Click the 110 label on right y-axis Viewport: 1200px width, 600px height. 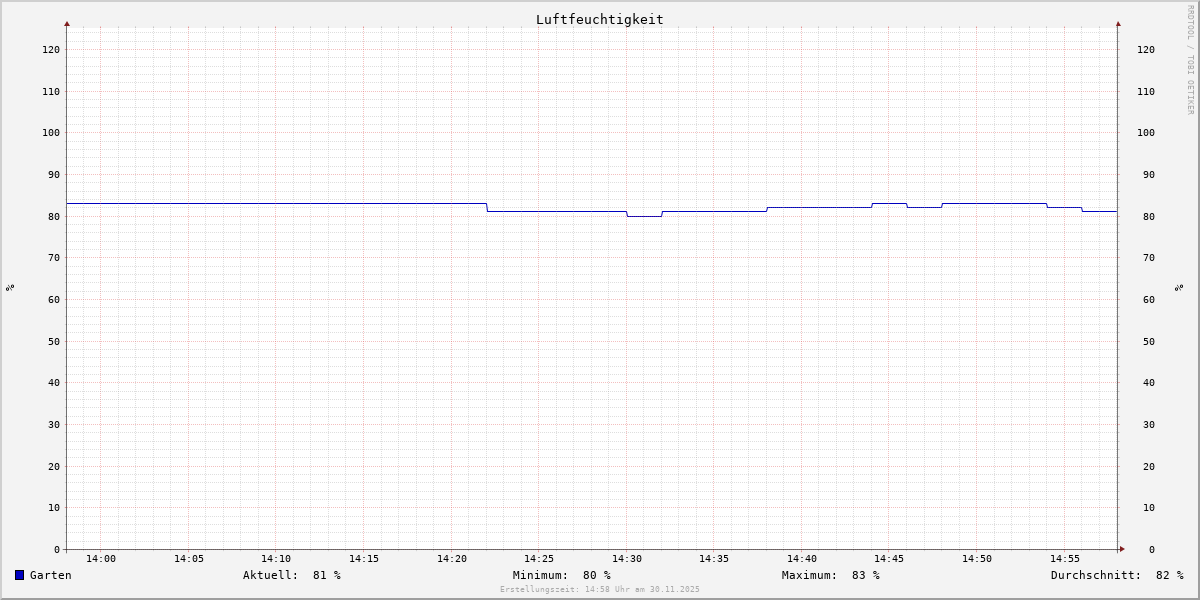coord(1146,91)
